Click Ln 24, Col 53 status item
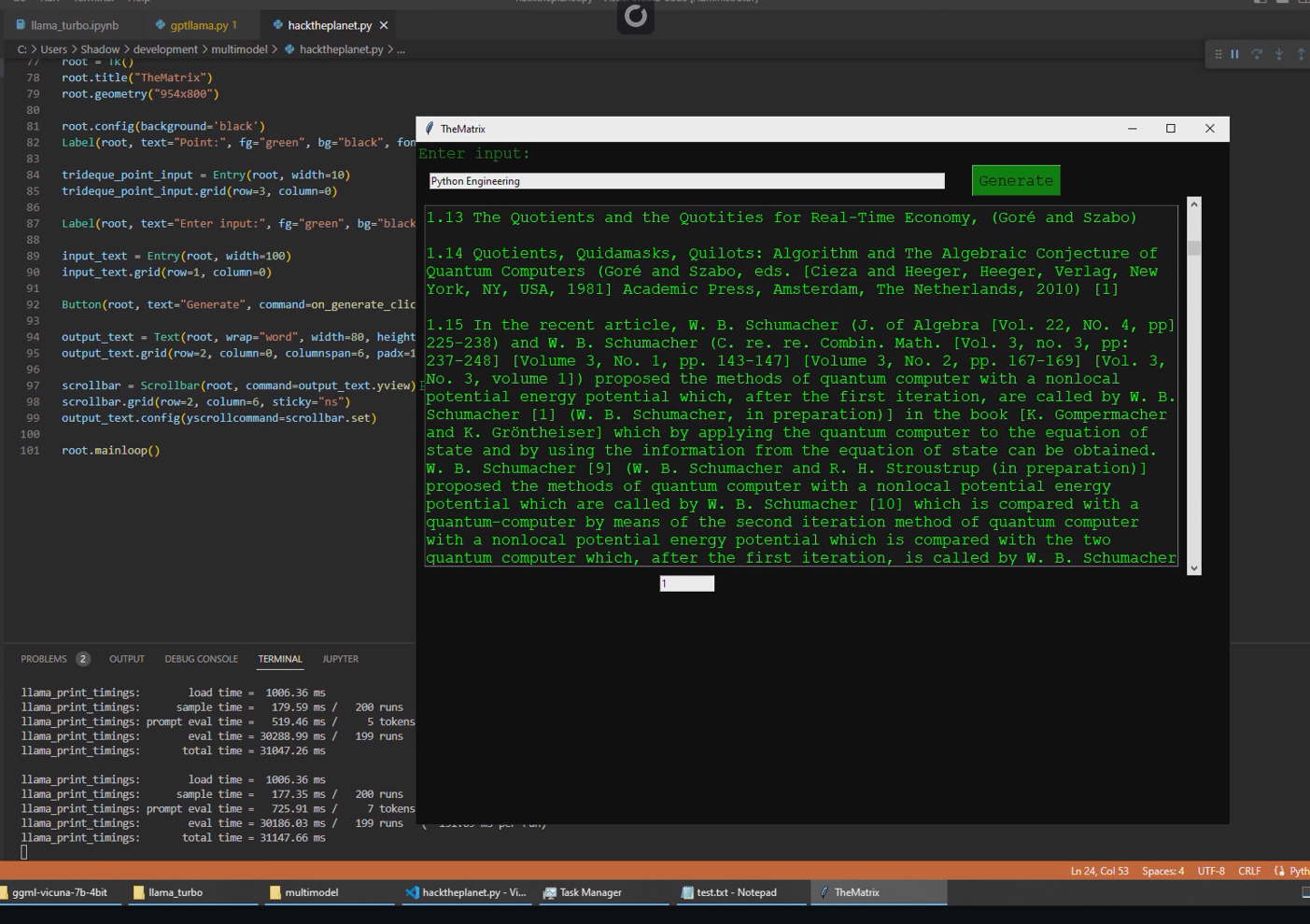 (x=1099, y=871)
